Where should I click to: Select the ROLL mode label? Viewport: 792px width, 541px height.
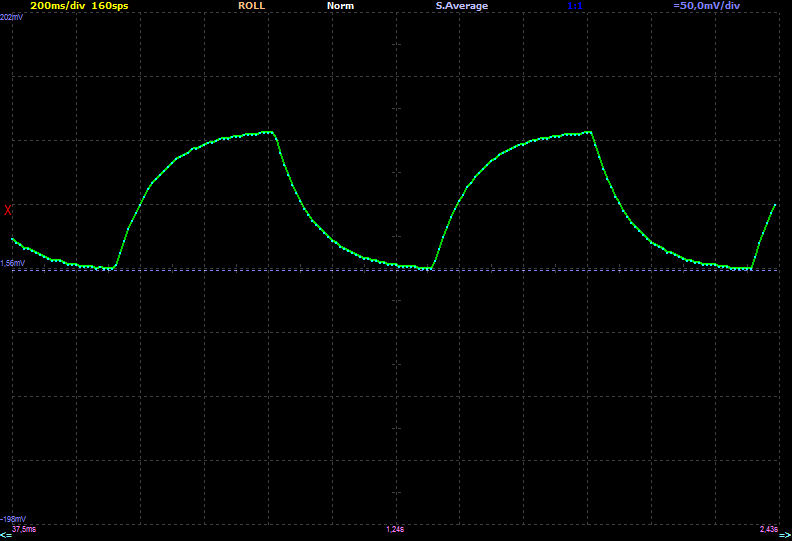coord(252,6)
